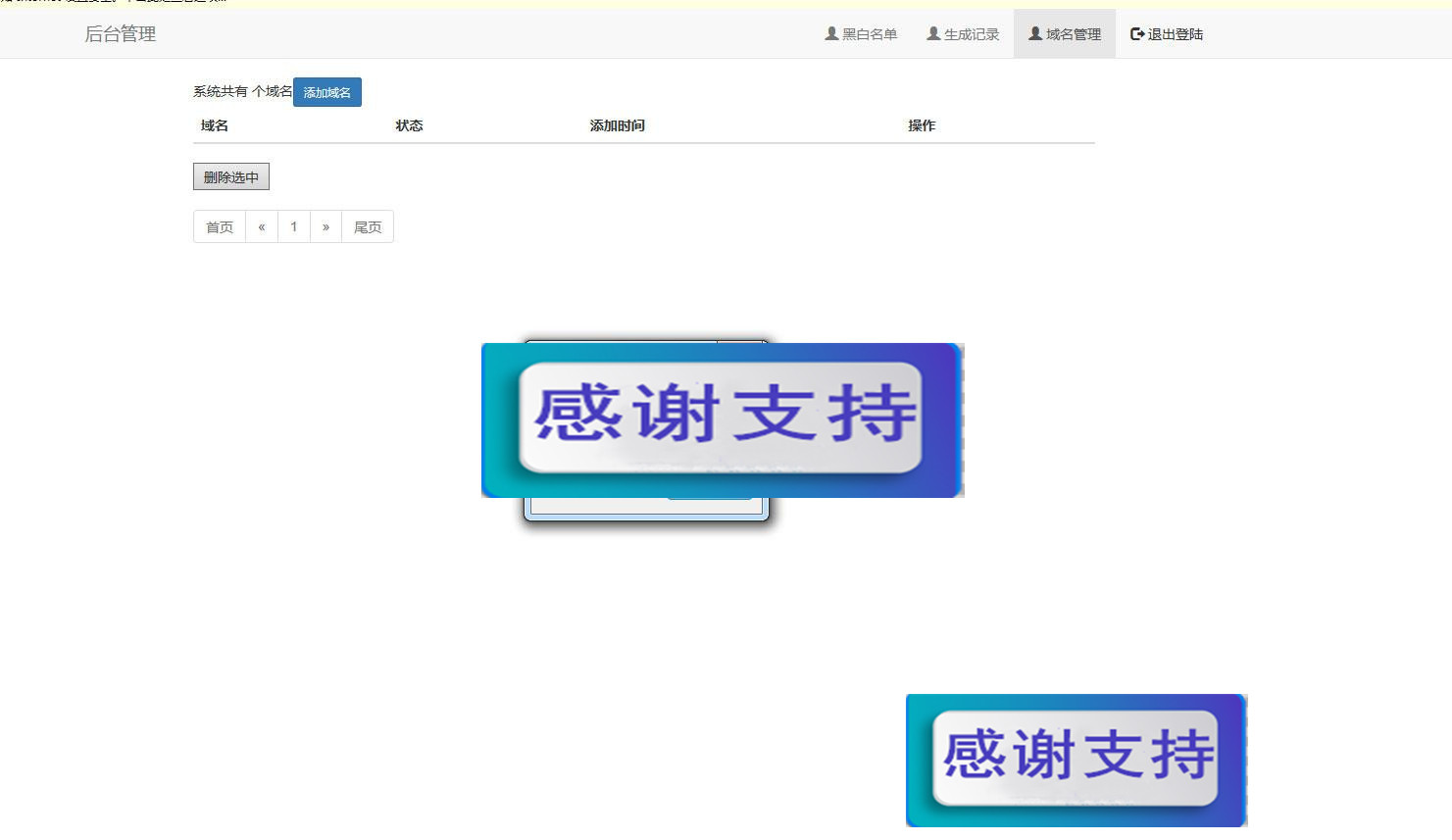This screenshot has width=1452, height=840.
Task: Click 退出登陆 in the navigation bar
Action: coord(1176,32)
